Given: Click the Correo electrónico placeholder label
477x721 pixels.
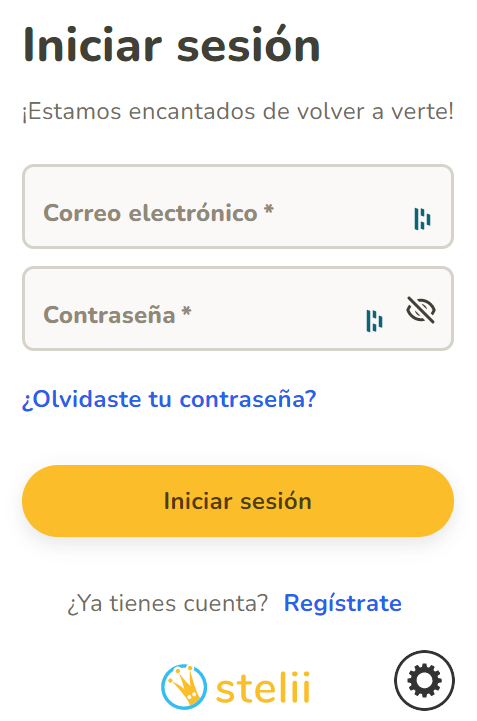Looking at the screenshot, I should 150,213.
